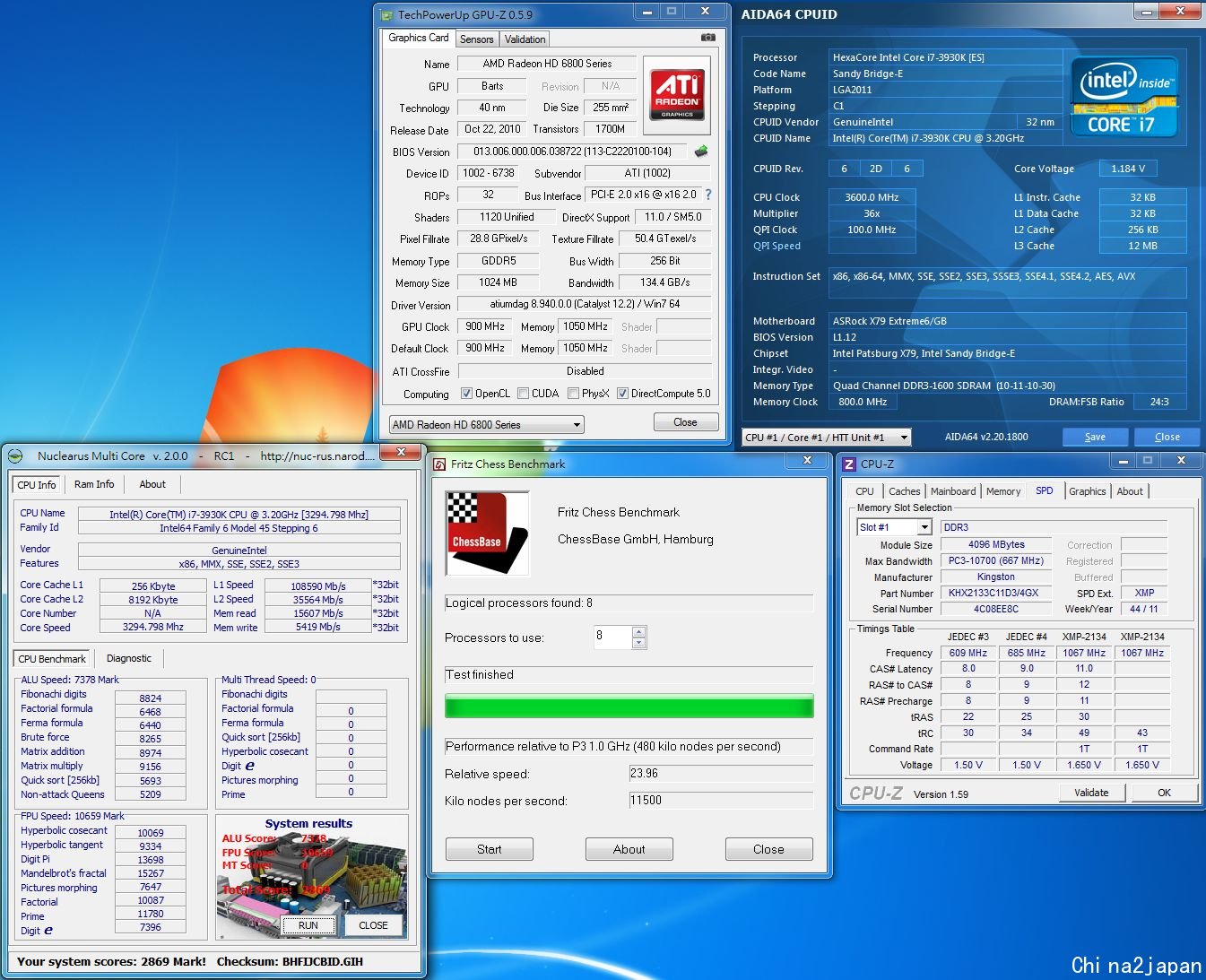The width and height of the screenshot is (1206, 980).
Task: Click the GPU-Z screenshot camera icon
Action: click(708, 38)
